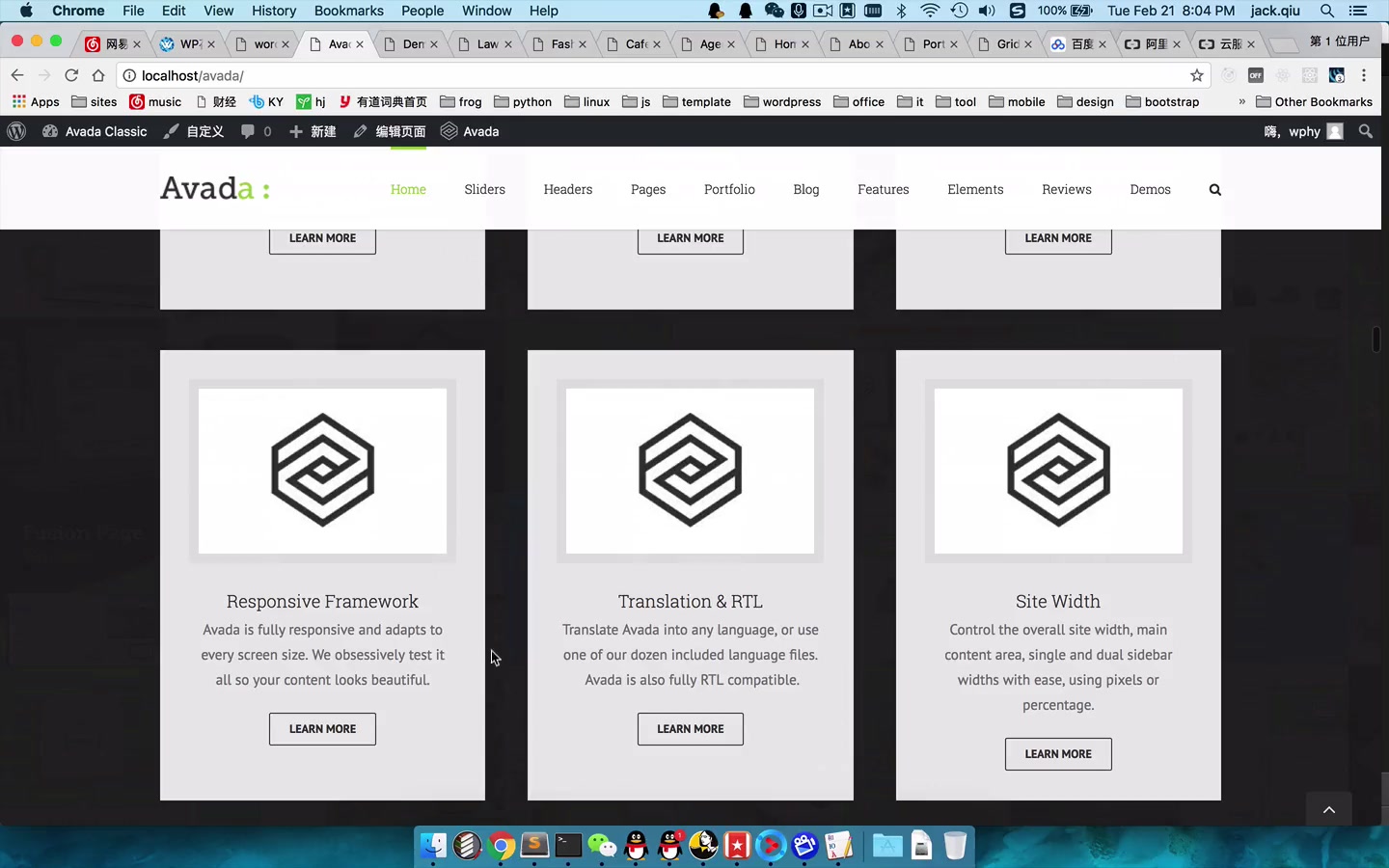Open the Avada admin bar menu
Image resolution: width=1389 pixels, height=868 pixels.
[x=470, y=131]
